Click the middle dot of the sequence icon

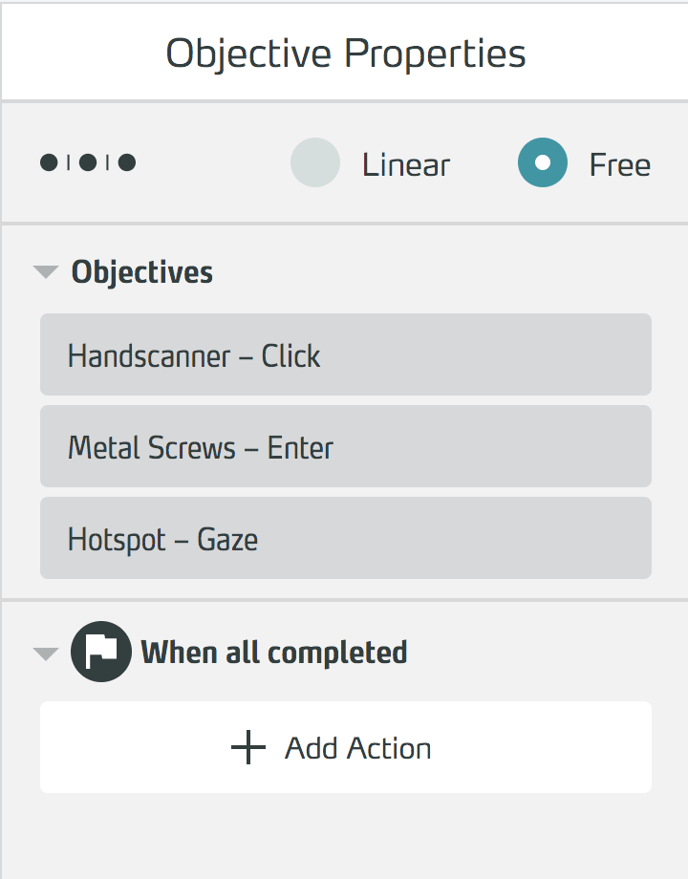(x=88, y=162)
